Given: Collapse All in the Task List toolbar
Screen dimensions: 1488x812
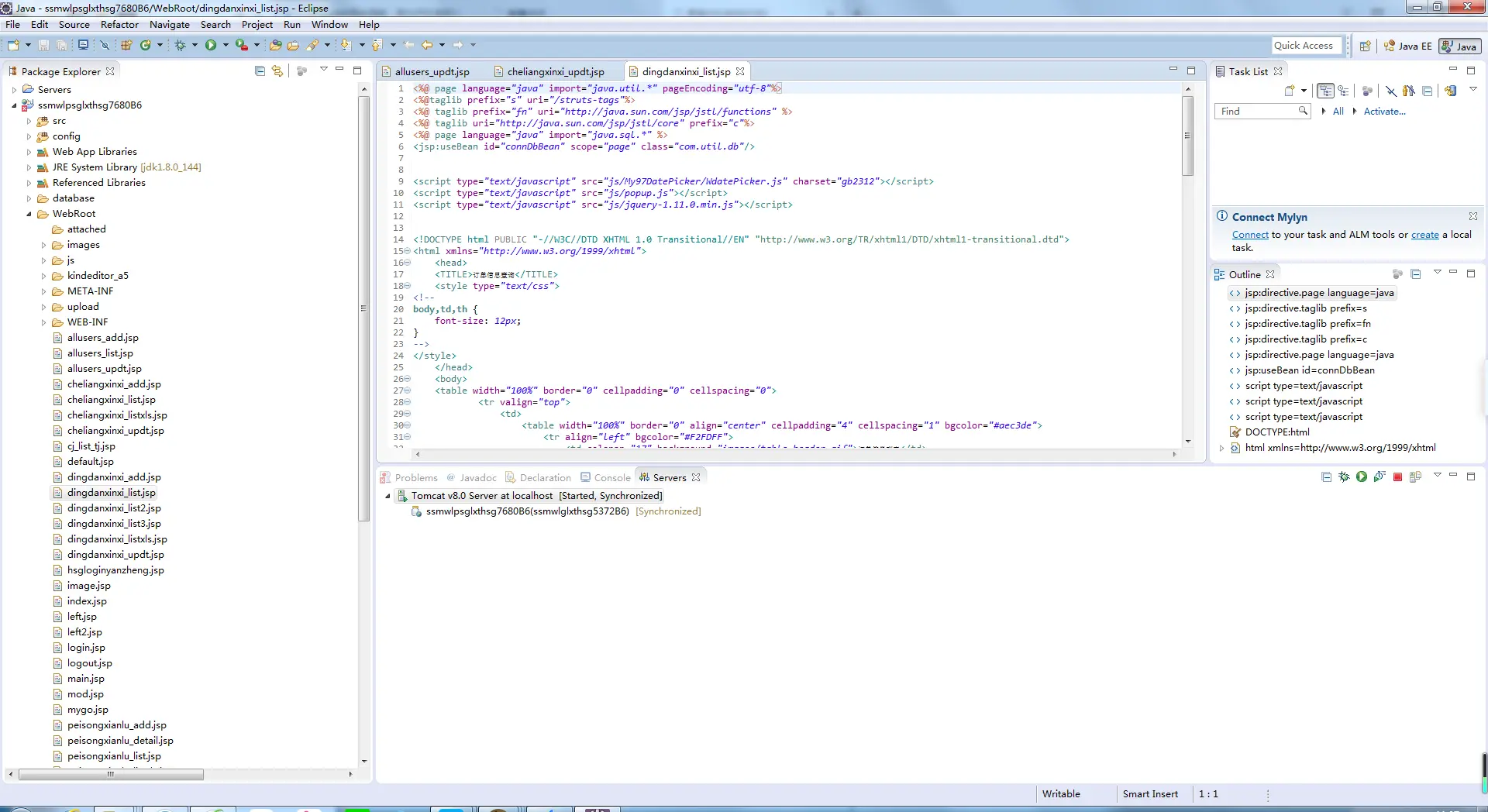Looking at the screenshot, I should (1427, 91).
